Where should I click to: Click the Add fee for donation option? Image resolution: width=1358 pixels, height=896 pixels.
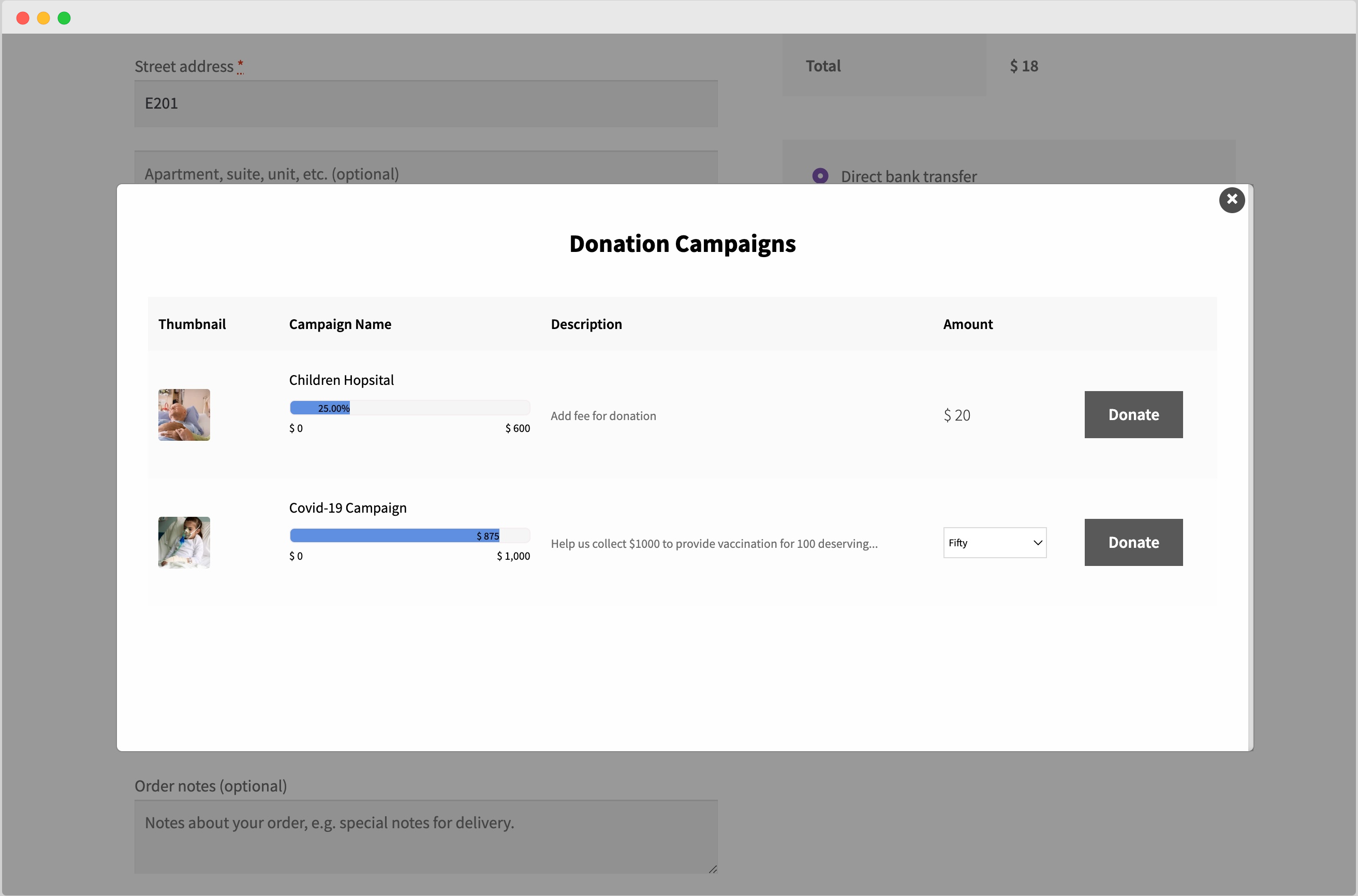coord(603,415)
